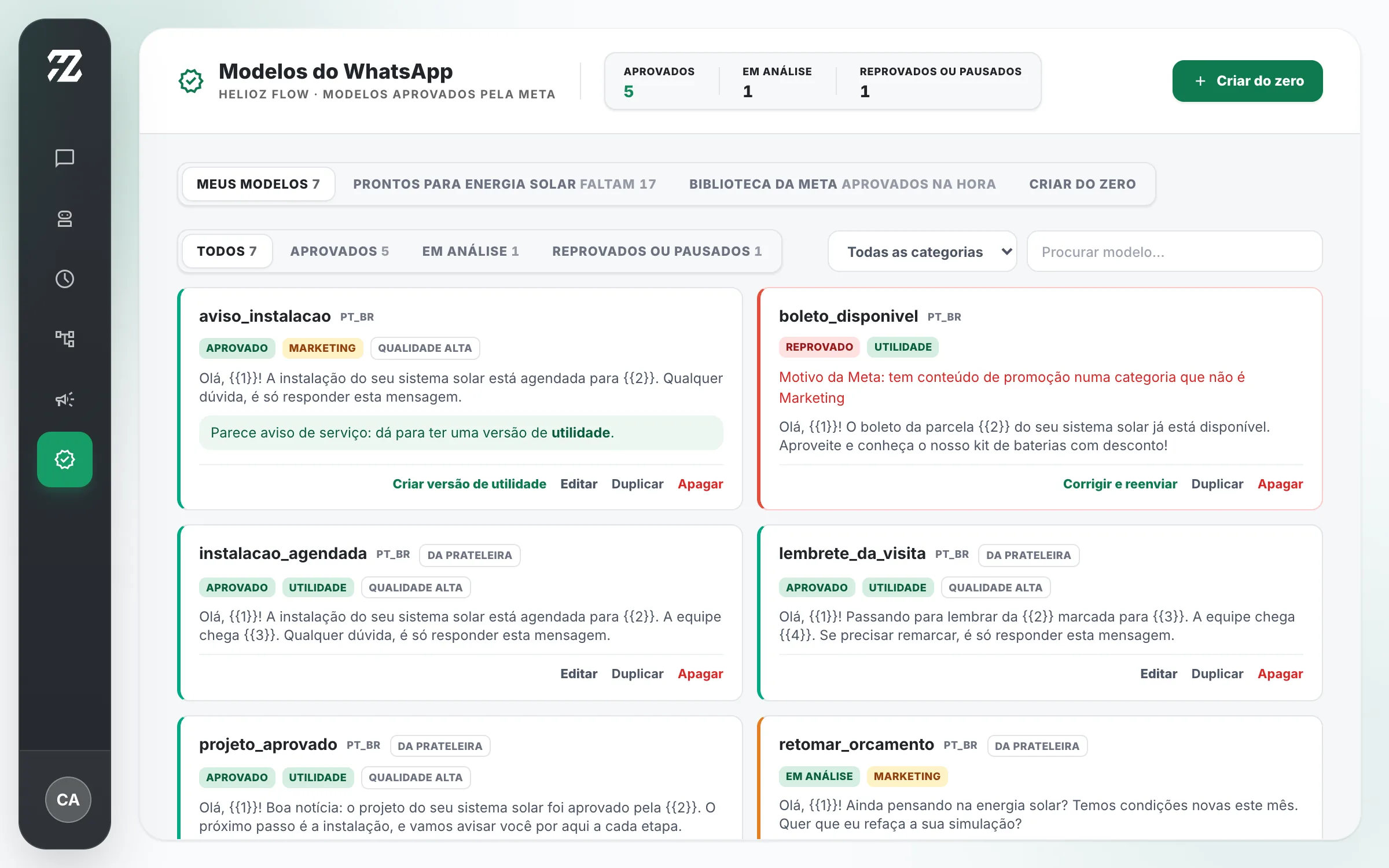This screenshot has height=868, width=1389.
Task: Duplicate the instalacao_agendada template
Action: pyautogui.click(x=637, y=674)
